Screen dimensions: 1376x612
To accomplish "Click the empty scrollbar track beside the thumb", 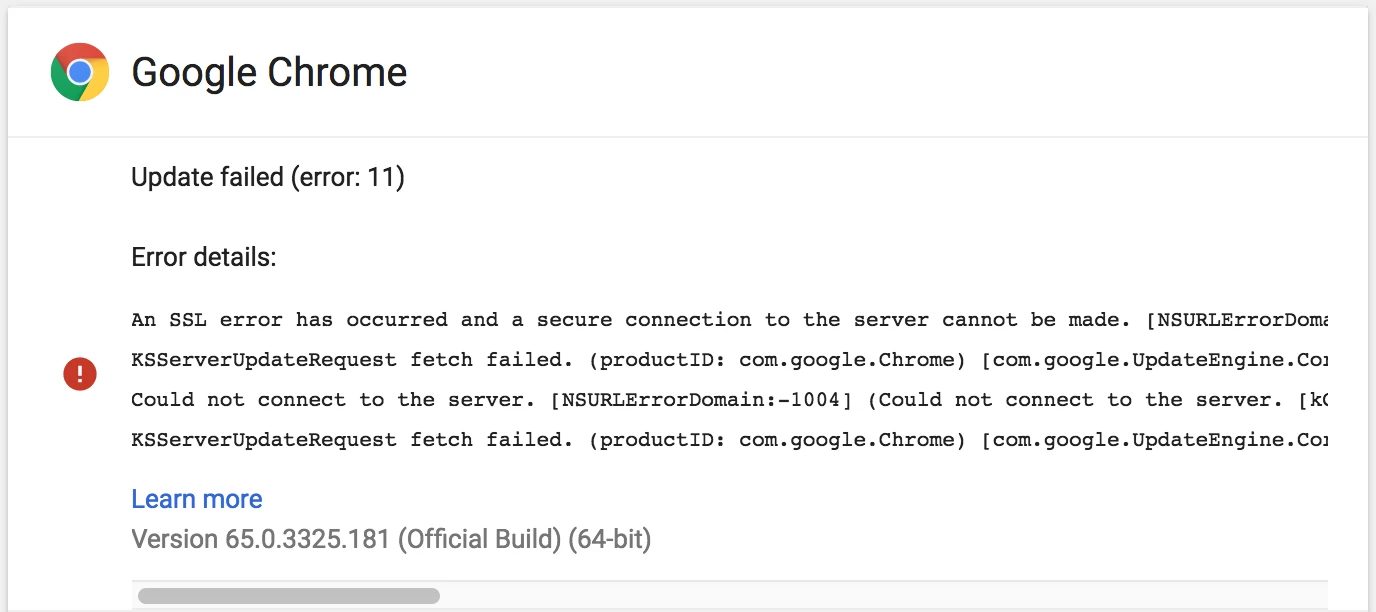I will [x=884, y=596].
